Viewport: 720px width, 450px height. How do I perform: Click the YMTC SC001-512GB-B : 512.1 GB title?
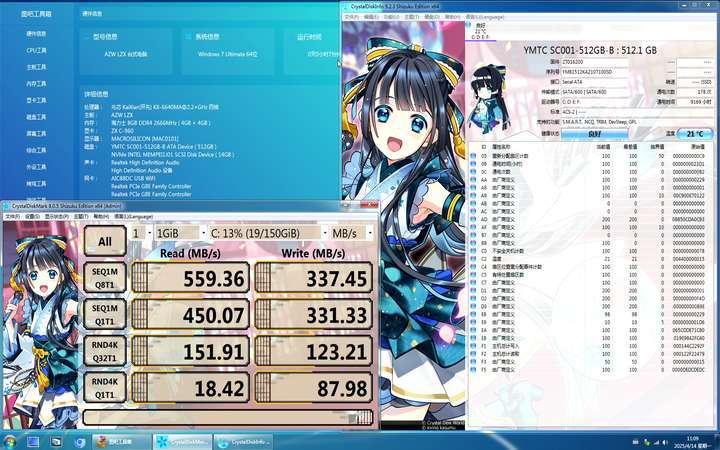click(x=590, y=50)
